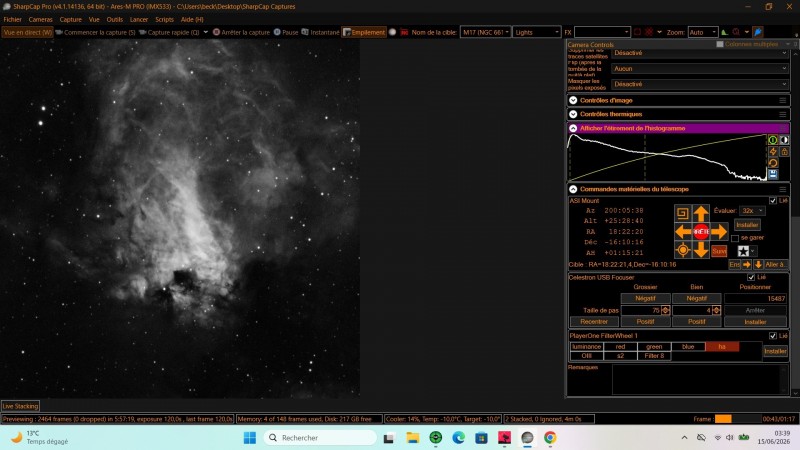Click the orange right arrow next to Ens
The width and height of the screenshot is (800, 450).
747,264
